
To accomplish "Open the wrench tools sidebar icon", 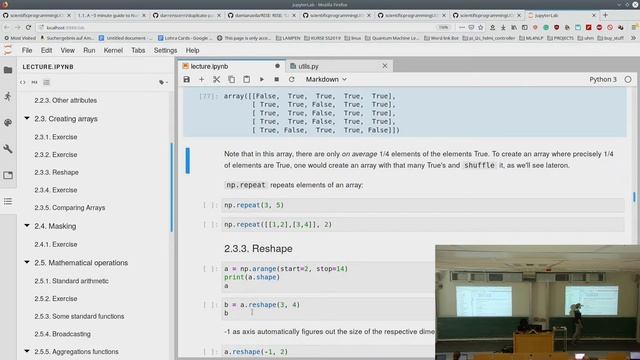I will 8,149.
